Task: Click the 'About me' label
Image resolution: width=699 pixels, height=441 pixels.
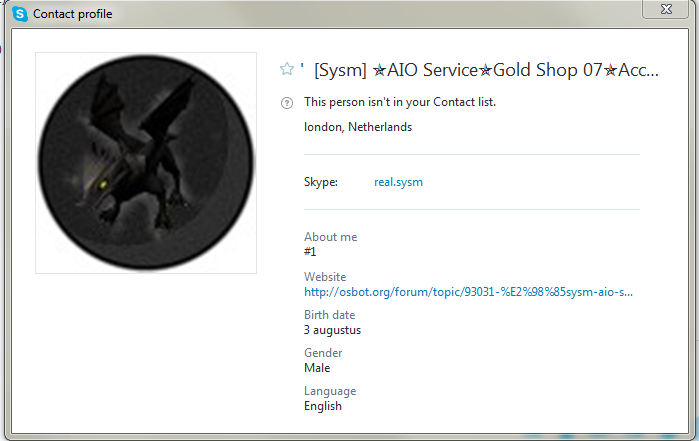Action: tap(330, 237)
